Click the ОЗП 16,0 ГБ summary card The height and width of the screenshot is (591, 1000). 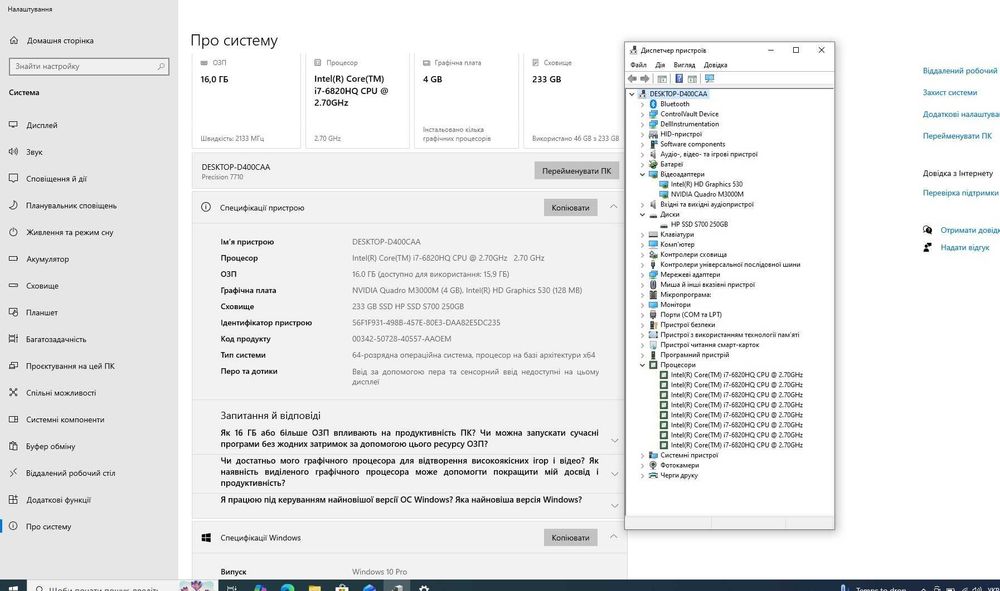[246, 101]
